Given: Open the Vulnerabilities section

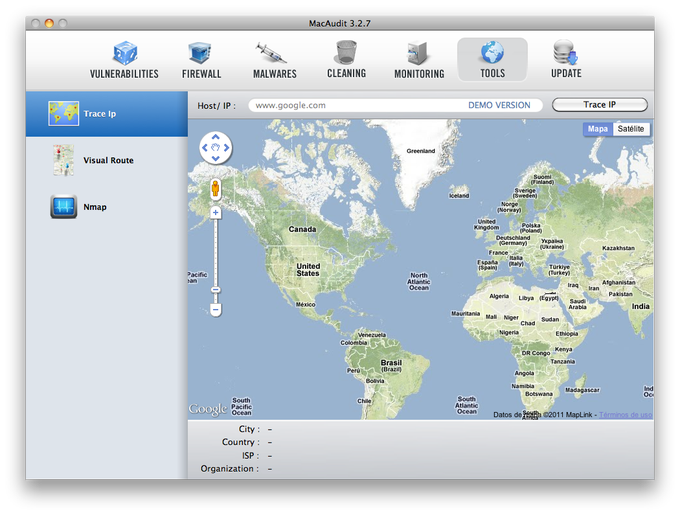Looking at the screenshot, I should click(124, 60).
